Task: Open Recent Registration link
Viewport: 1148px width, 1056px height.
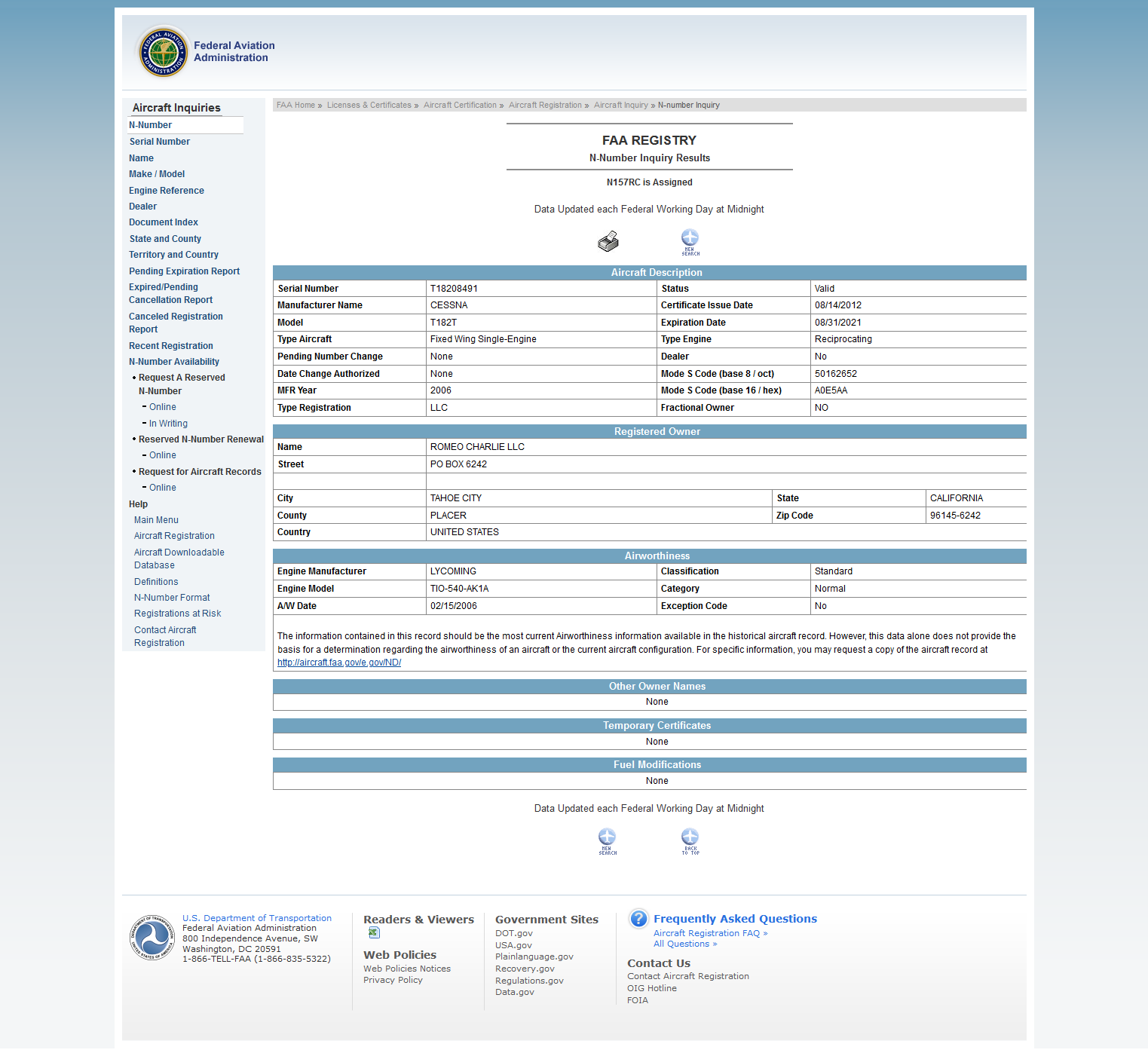Action: (171, 346)
